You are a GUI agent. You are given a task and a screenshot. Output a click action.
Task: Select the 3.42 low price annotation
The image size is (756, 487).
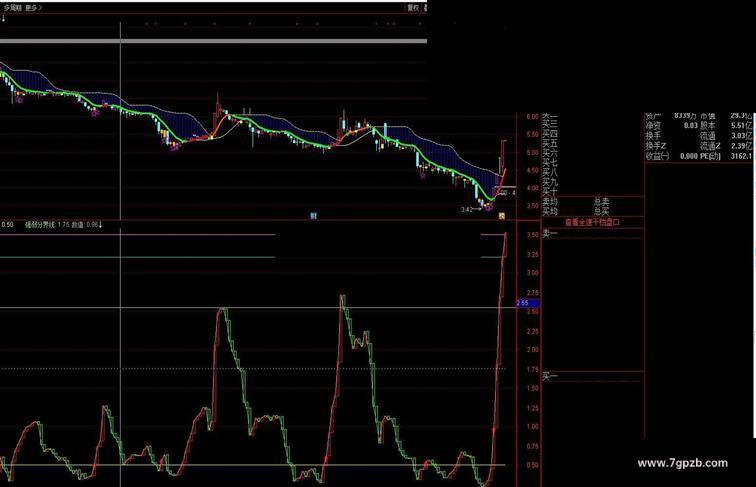coord(466,209)
